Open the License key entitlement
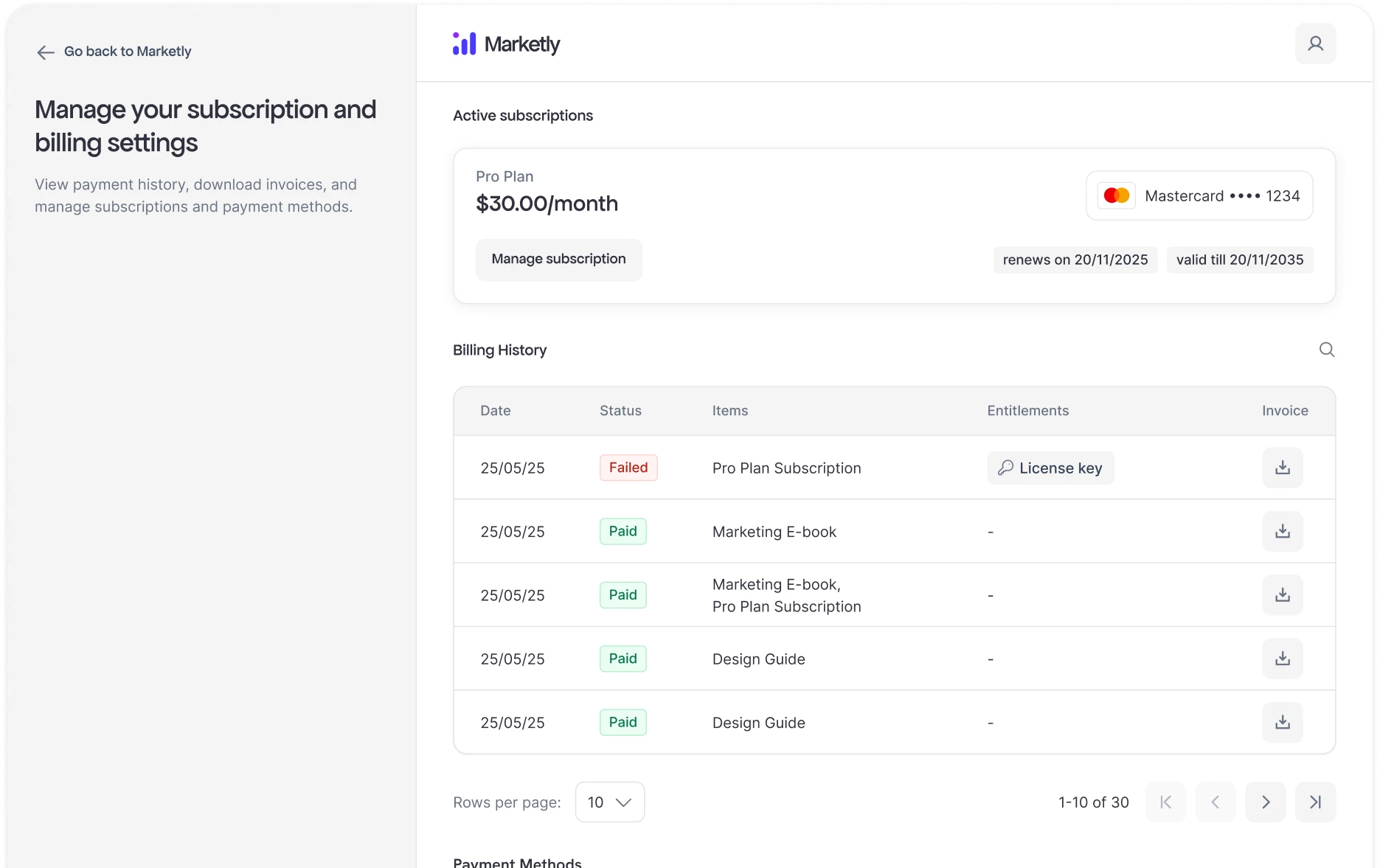Viewport: 1380px width, 868px height. pyautogui.click(x=1050, y=468)
